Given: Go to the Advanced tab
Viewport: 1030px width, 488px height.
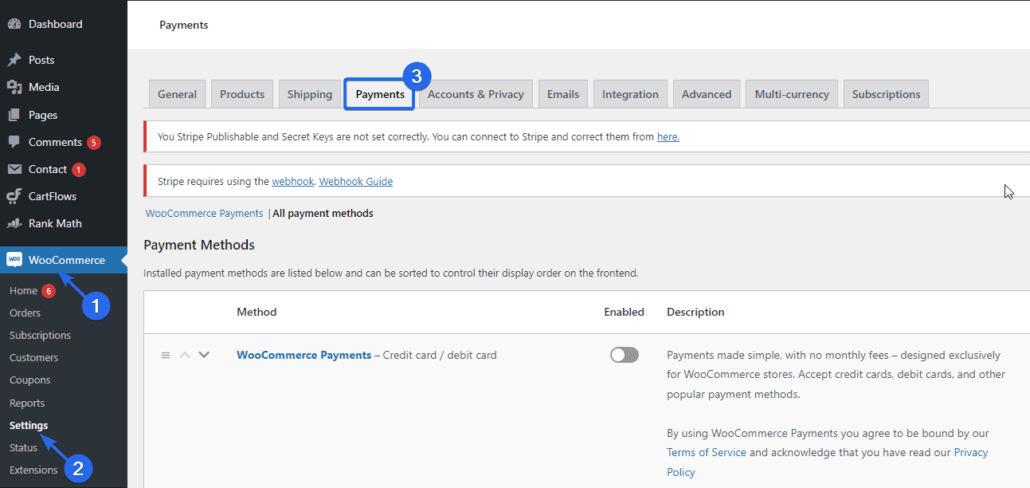Looking at the screenshot, I should 706,94.
